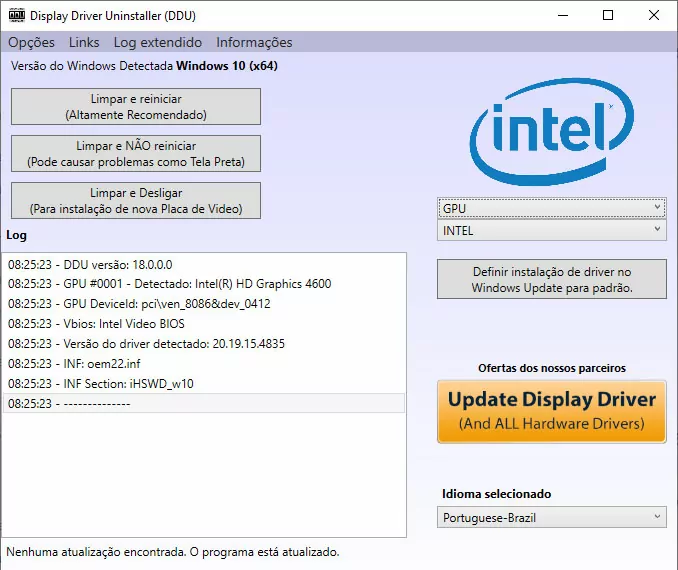Open the Opções menu
This screenshot has width=678, height=570.
32,42
